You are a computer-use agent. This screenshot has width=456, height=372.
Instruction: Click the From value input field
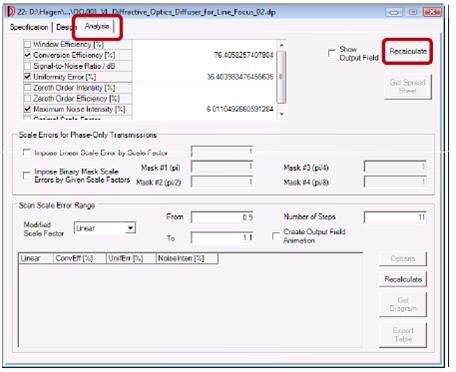pyautogui.click(x=222, y=217)
